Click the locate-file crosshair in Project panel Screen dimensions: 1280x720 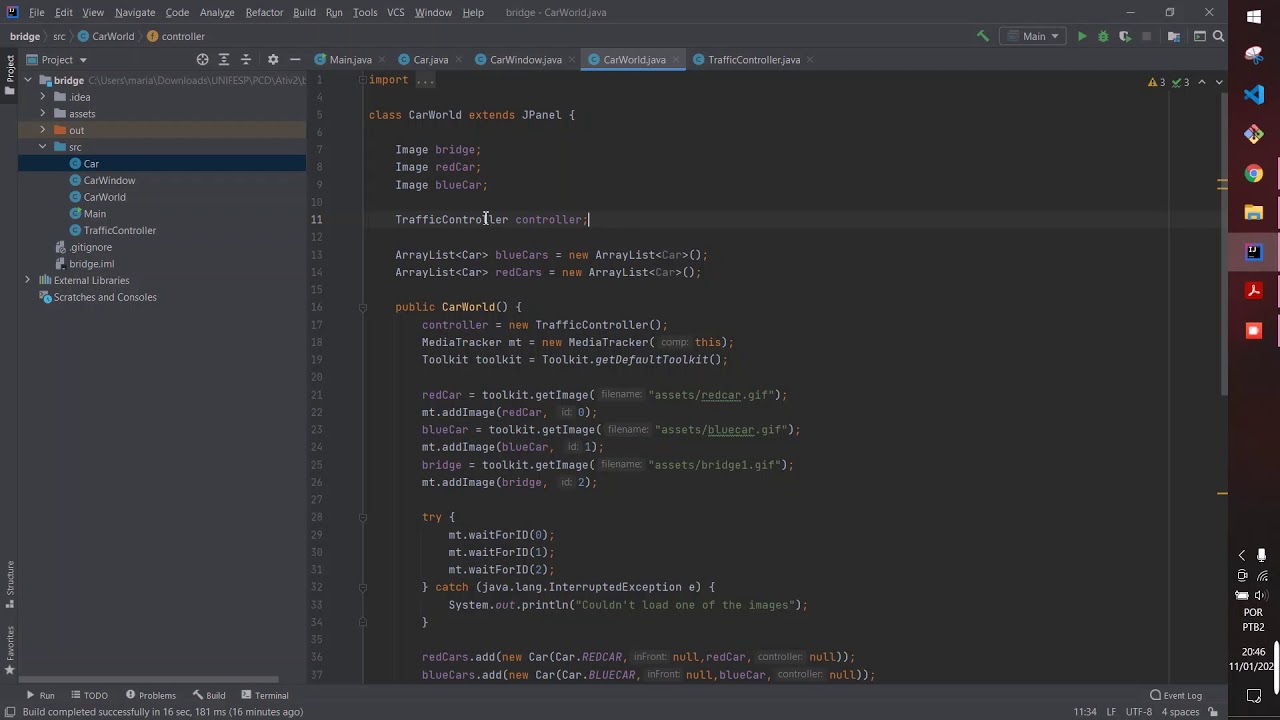[x=202, y=60]
